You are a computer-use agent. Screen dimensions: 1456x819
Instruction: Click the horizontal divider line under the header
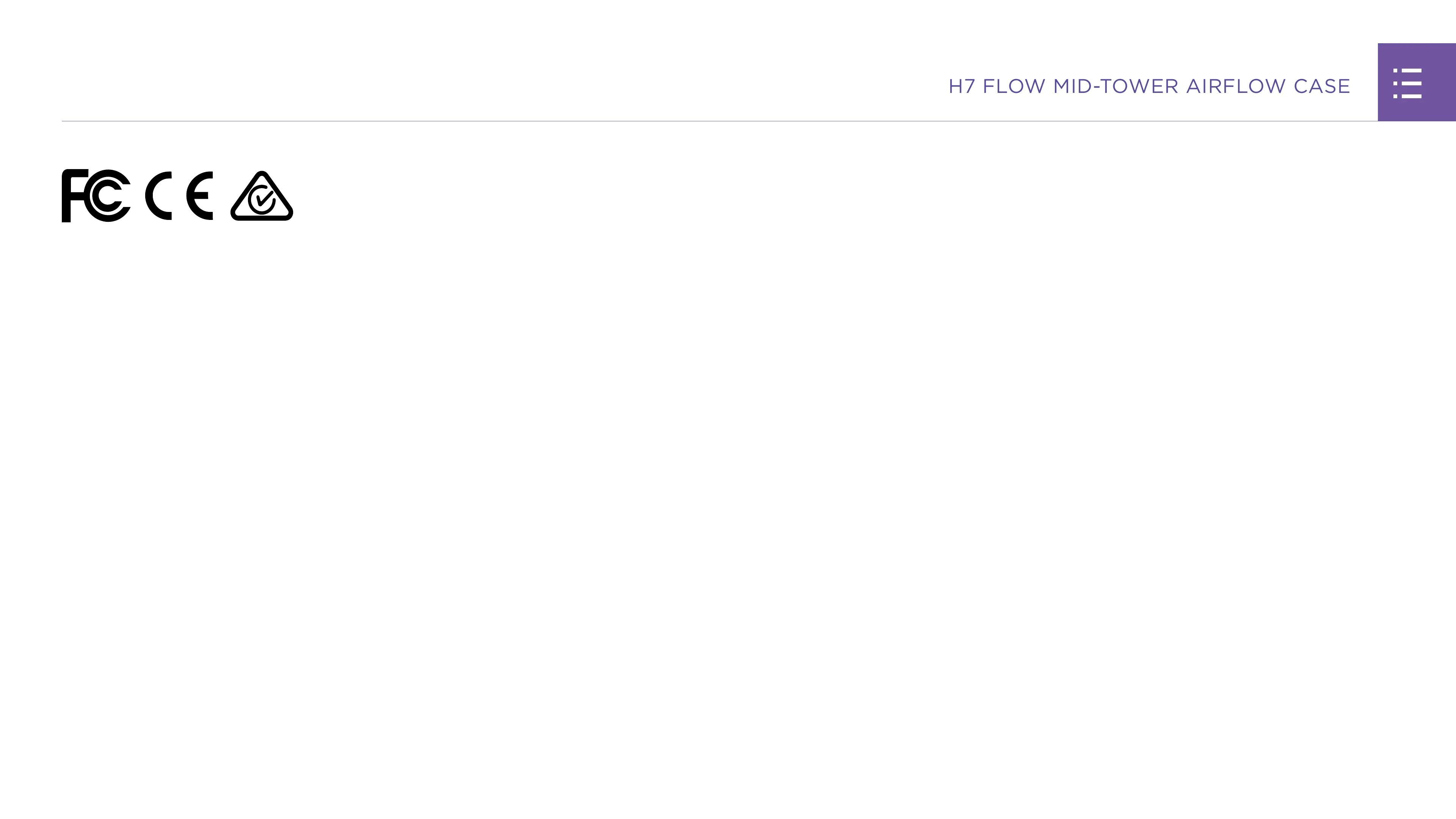pyautogui.click(x=720, y=121)
